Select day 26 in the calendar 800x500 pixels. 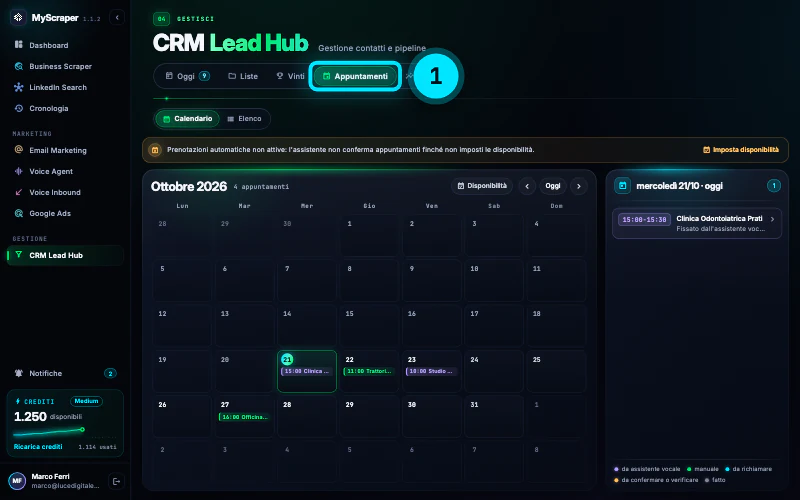pos(182,416)
